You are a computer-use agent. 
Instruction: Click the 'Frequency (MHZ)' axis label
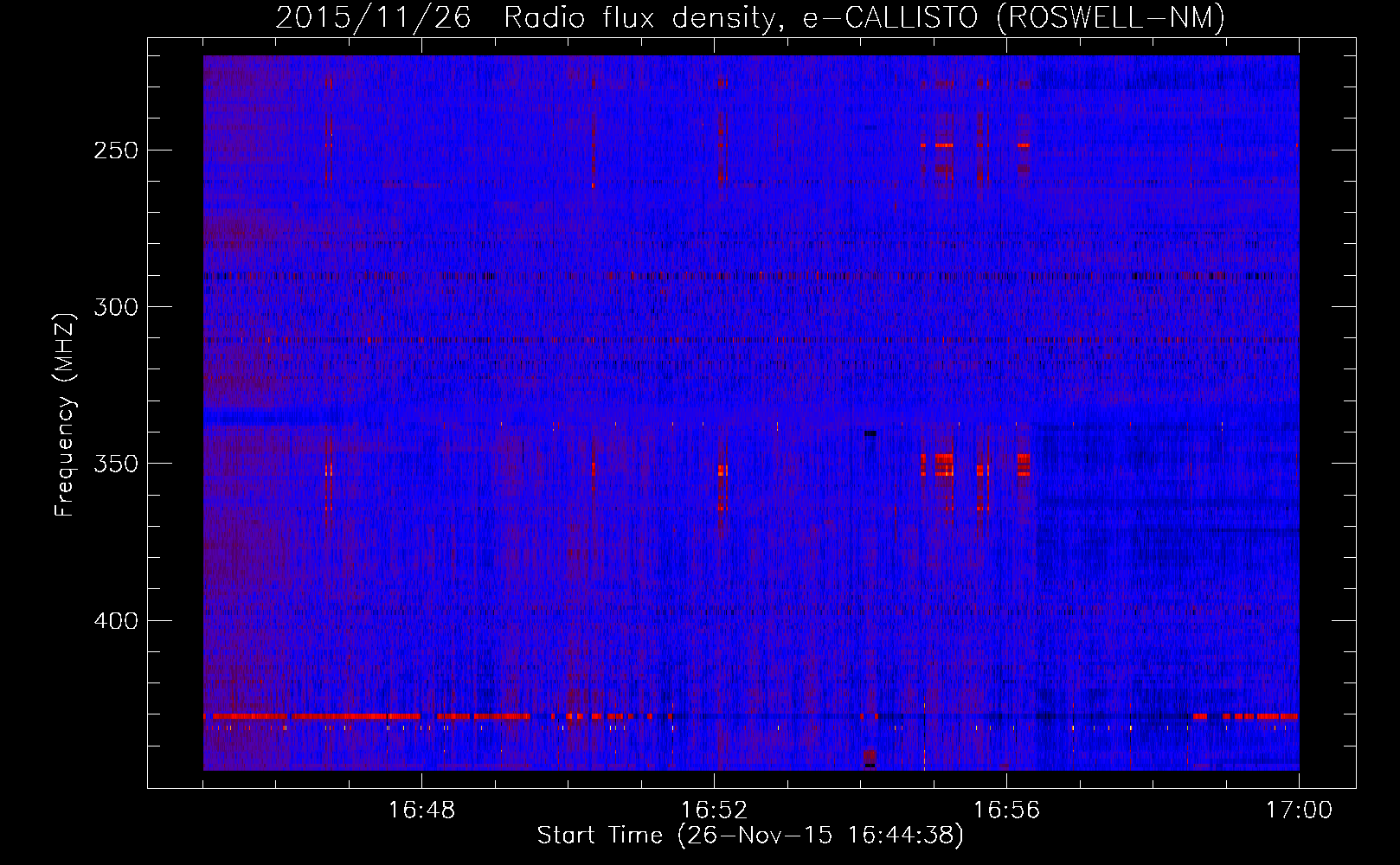click(x=65, y=414)
